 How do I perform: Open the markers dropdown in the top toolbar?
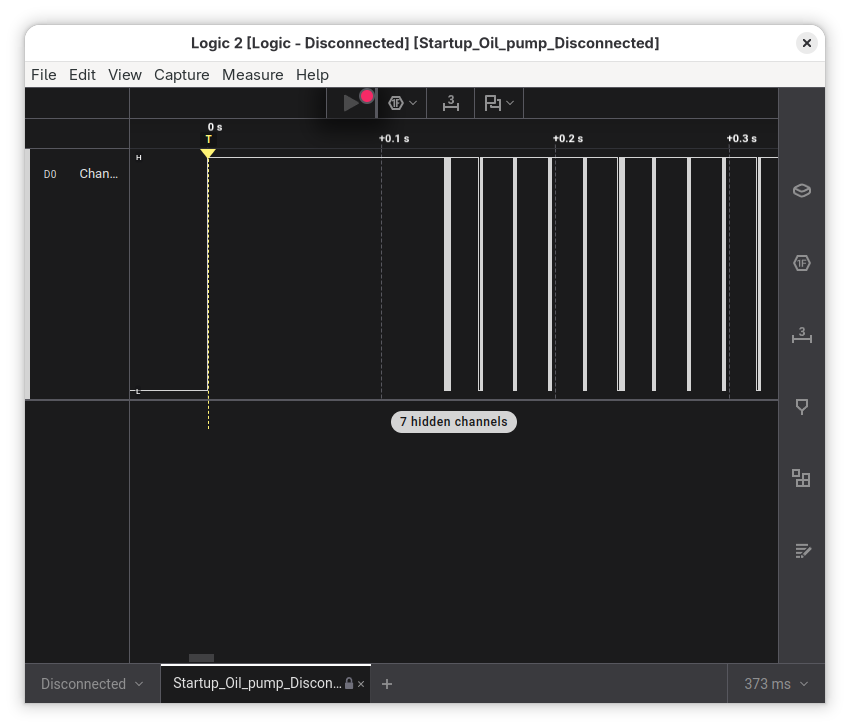(499, 103)
